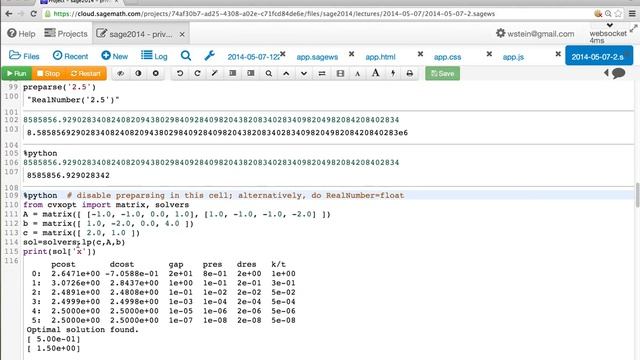Toggle fullscreen with expand arrows icon
The image size is (640, 360).
(x=633, y=29)
